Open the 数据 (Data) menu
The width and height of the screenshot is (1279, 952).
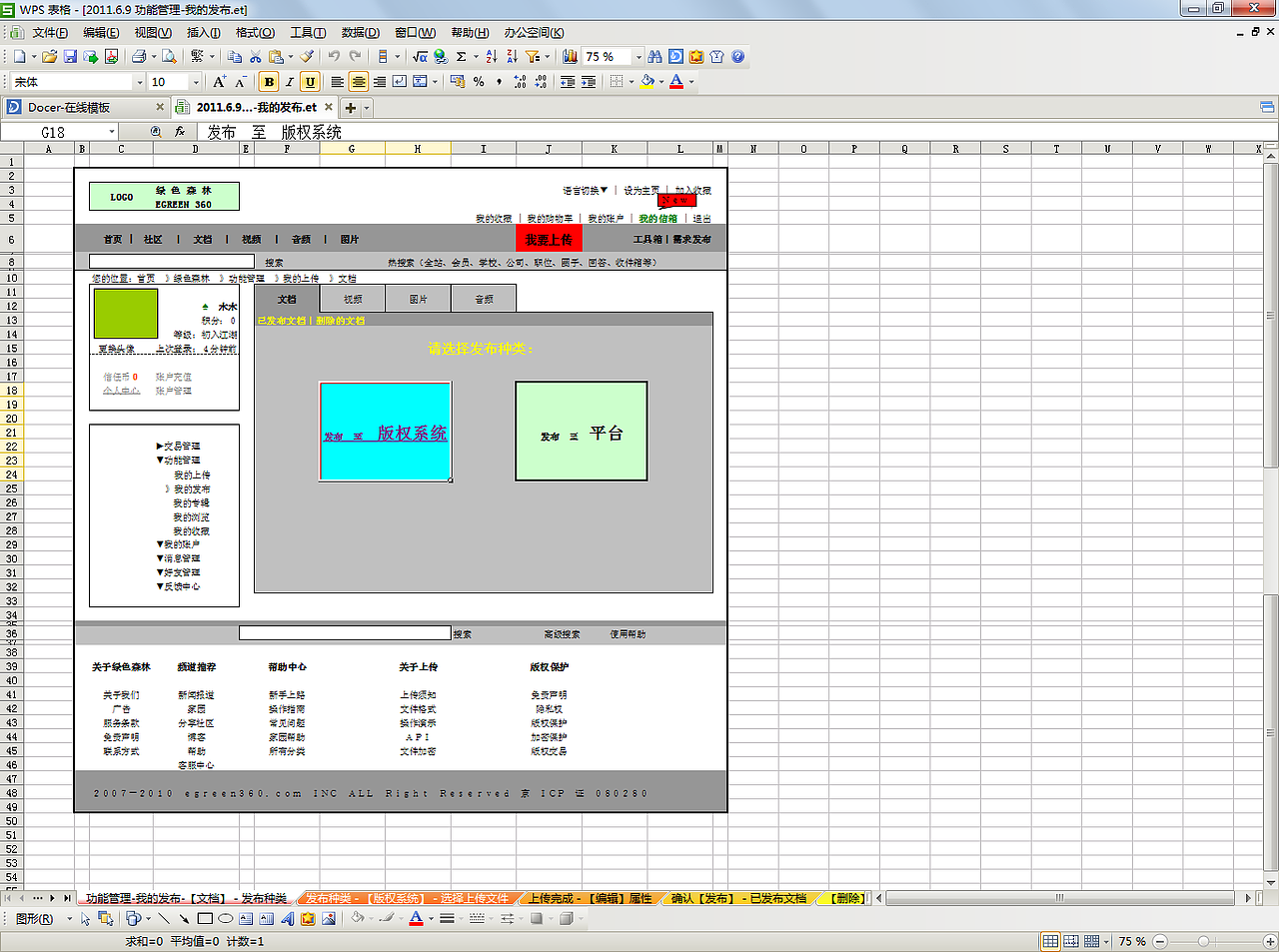[360, 33]
